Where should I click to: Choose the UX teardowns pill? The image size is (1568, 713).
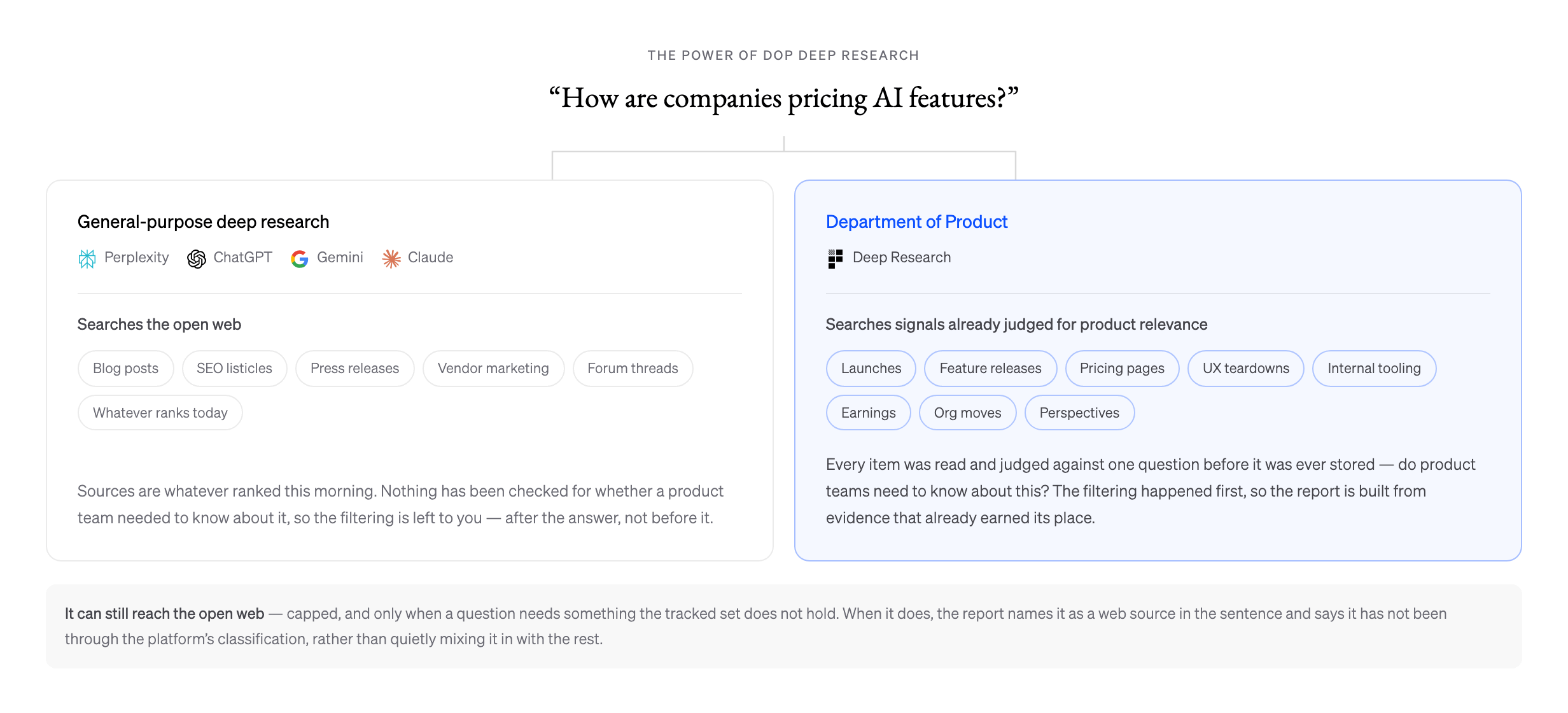[x=1245, y=369]
